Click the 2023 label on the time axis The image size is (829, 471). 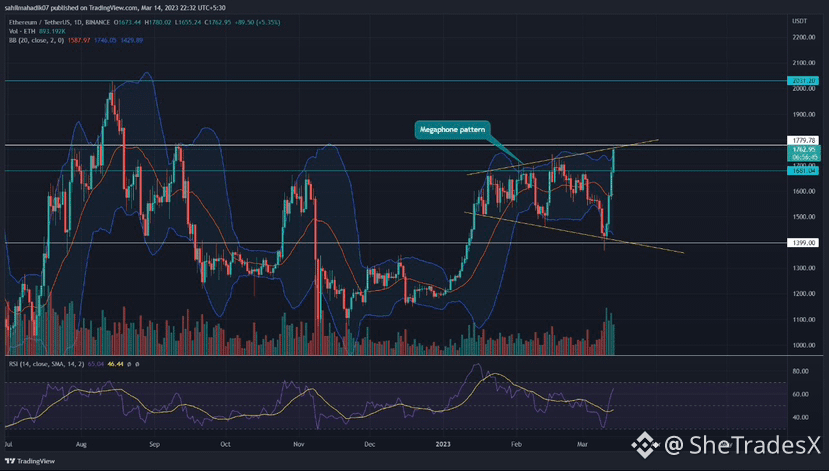(443, 445)
